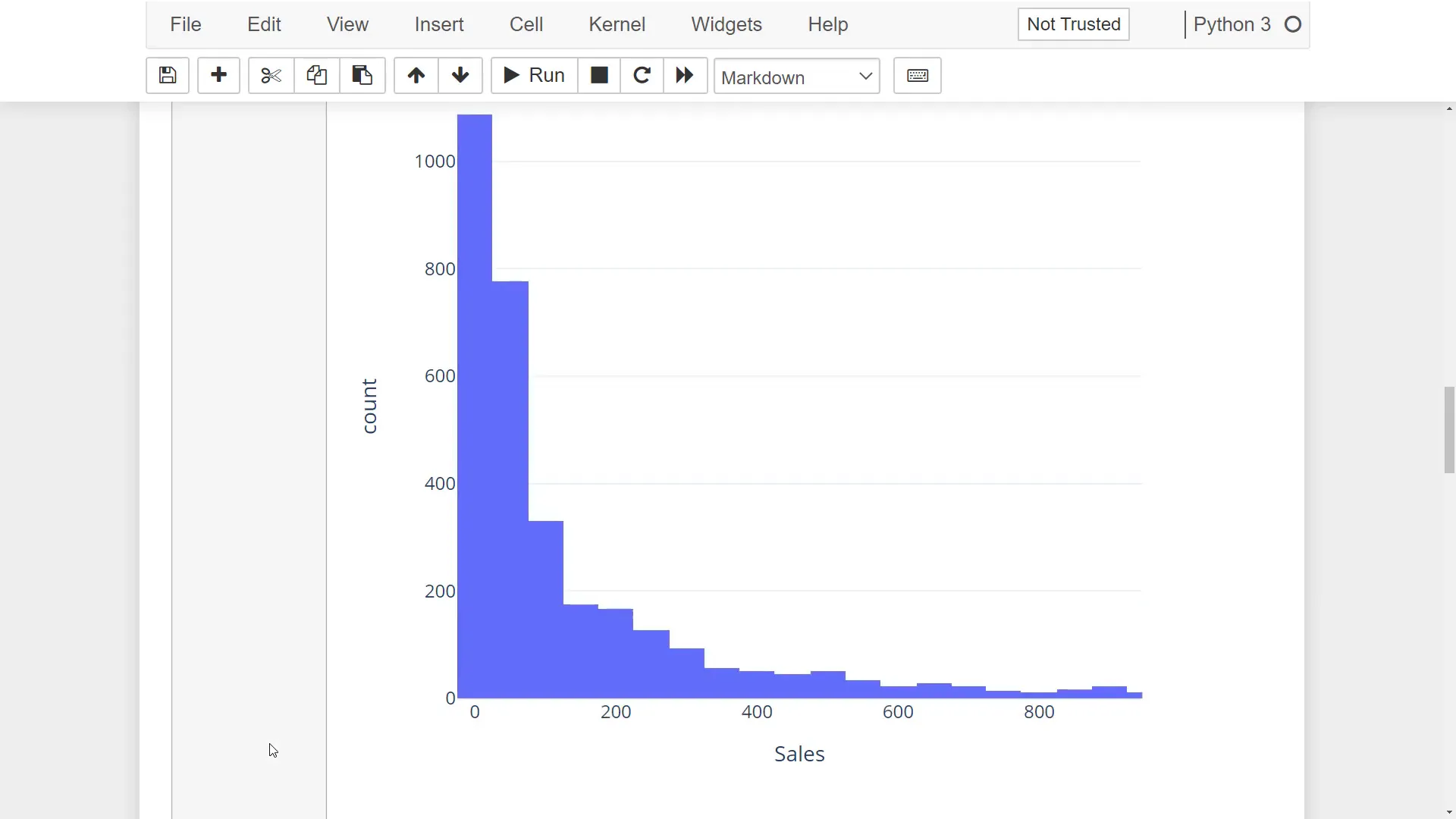This screenshot has height=819, width=1456.
Task: Open the Widgets menu
Action: 726,24
